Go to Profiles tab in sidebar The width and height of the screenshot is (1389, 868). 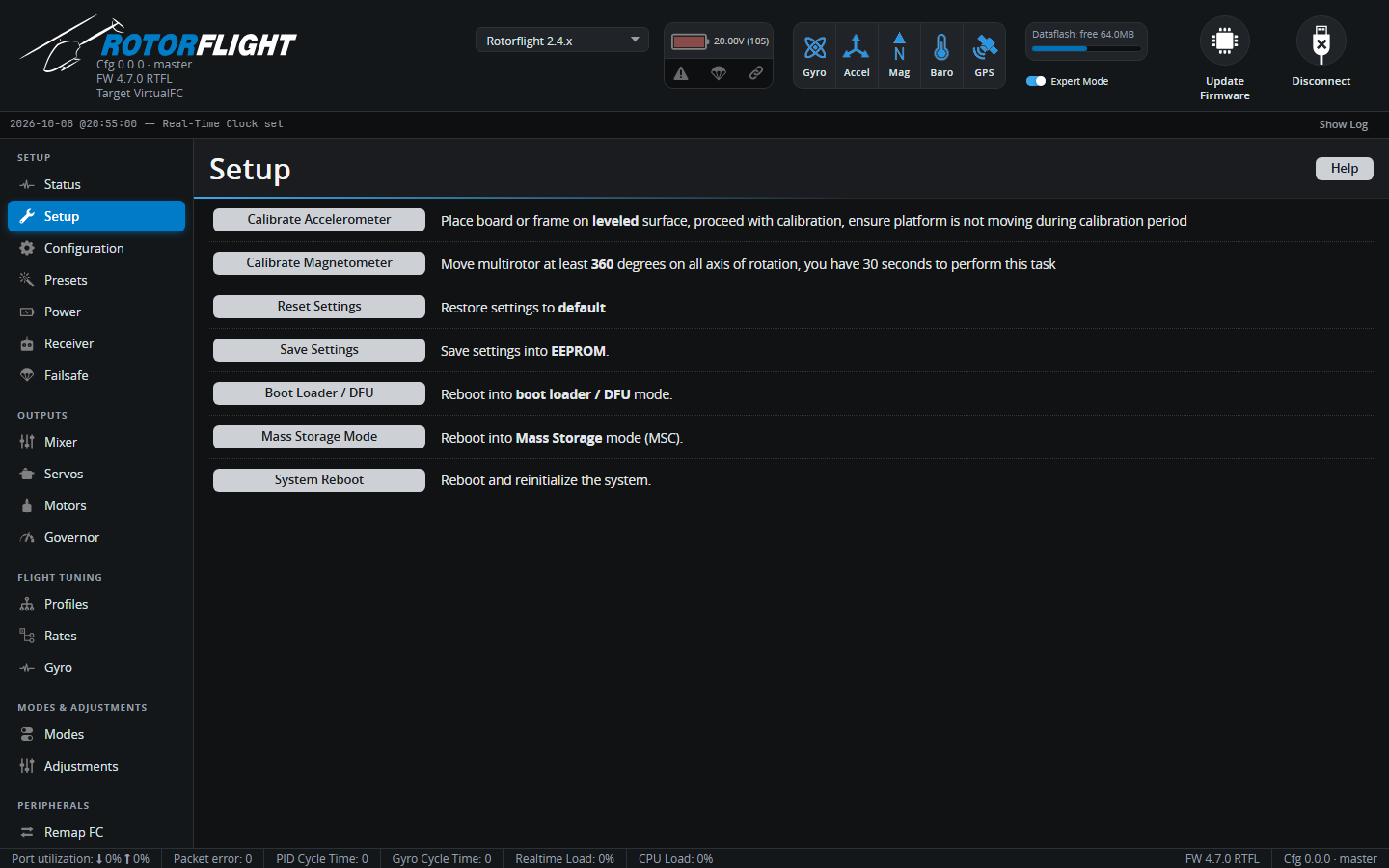(x=96, y=604)
